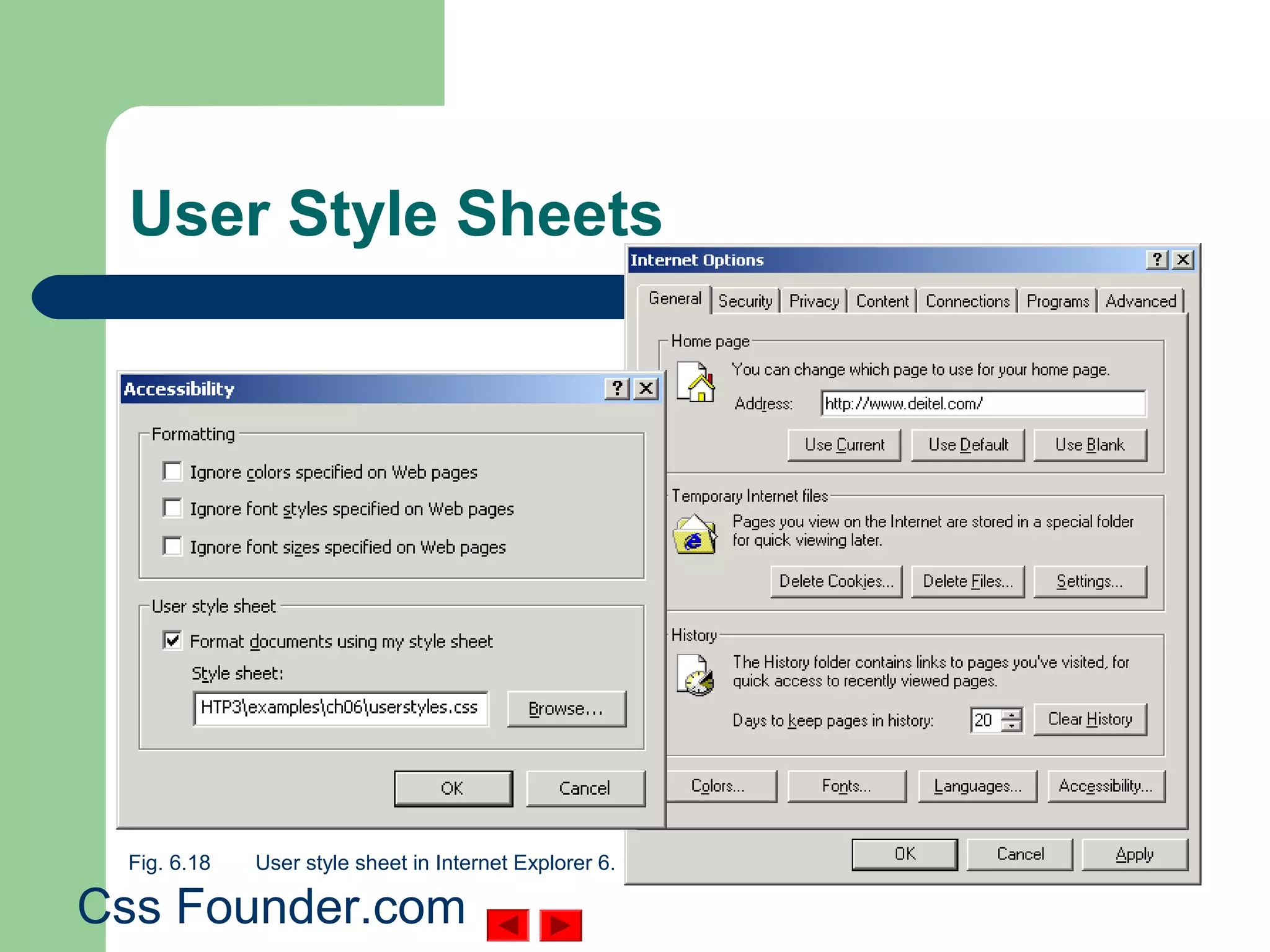Open the Fonts settings
This screenshot has height=952, width=1270.
tap(847, 787)
